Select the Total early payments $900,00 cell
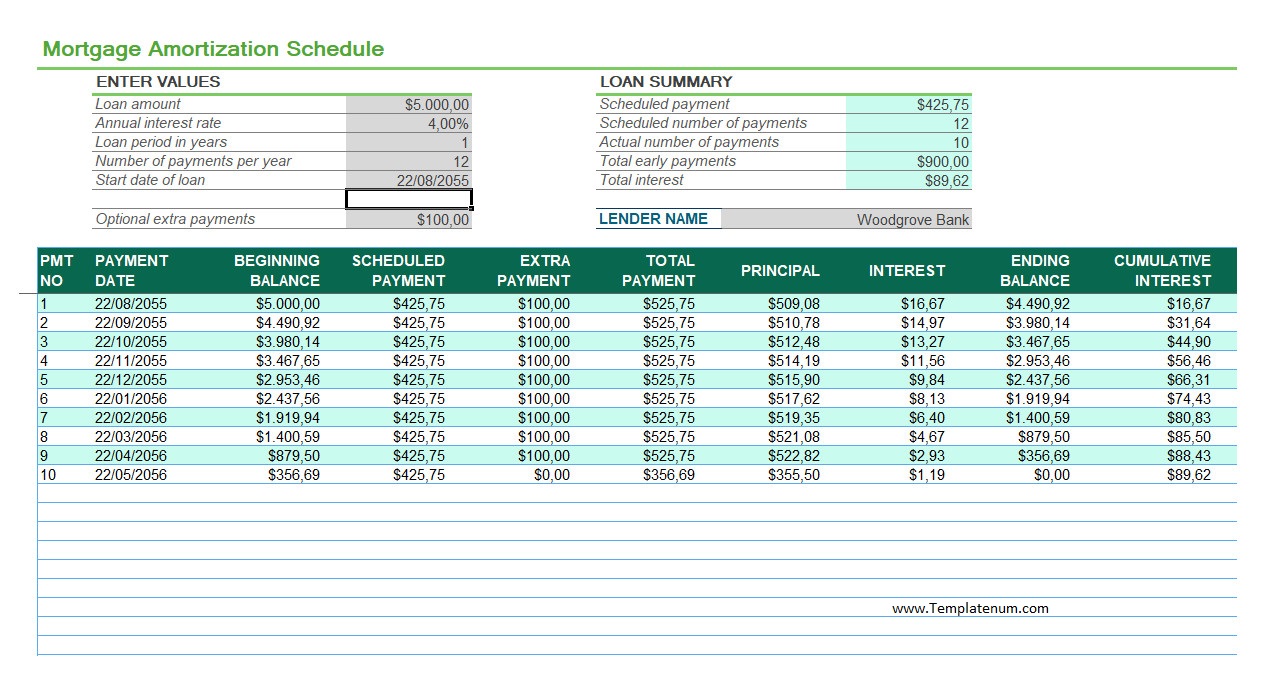Image resolution: width=1278 pixels, height=686 pixels. pyautogui.click(x=908, y=161)
